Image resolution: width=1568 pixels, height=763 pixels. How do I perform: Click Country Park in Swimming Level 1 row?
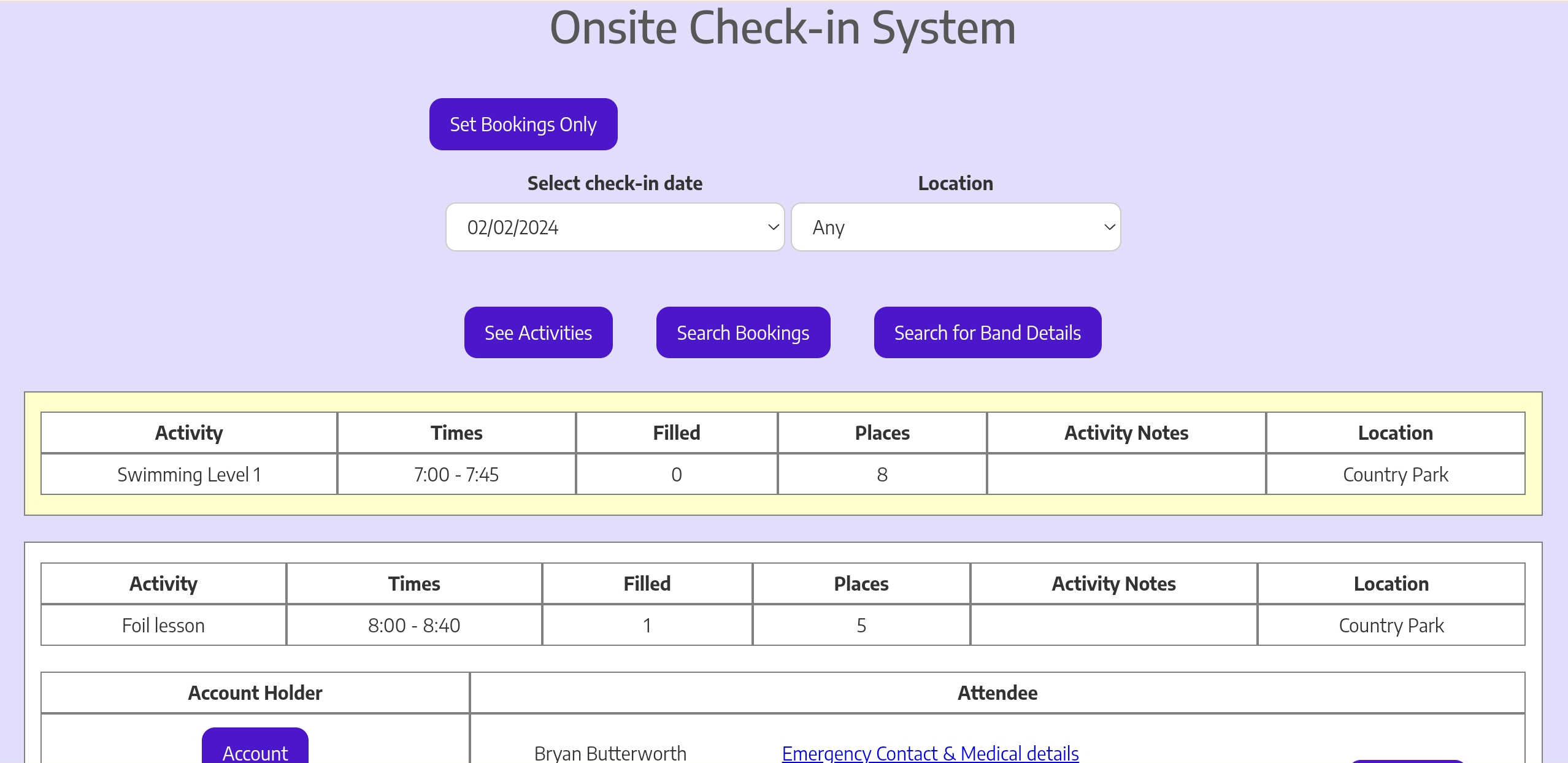(x=1395, y=474)
